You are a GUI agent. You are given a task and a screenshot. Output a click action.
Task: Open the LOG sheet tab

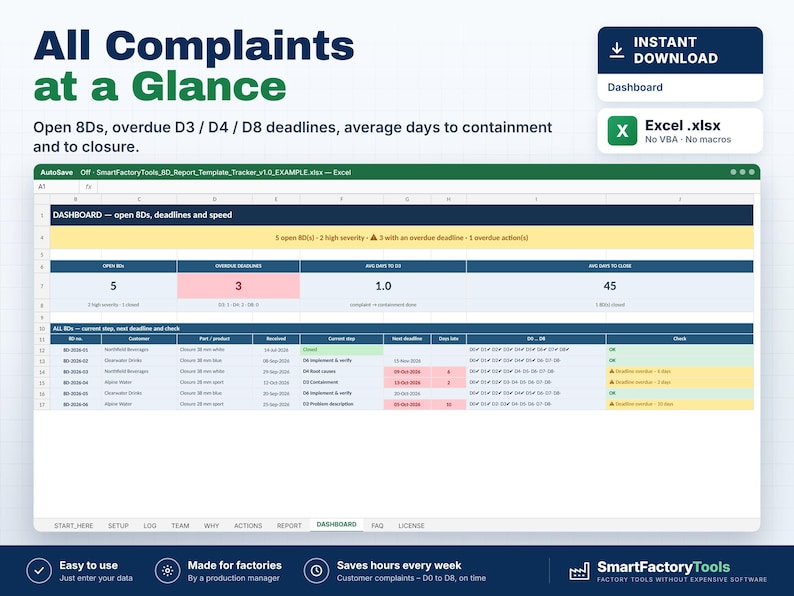click(150, 526)
